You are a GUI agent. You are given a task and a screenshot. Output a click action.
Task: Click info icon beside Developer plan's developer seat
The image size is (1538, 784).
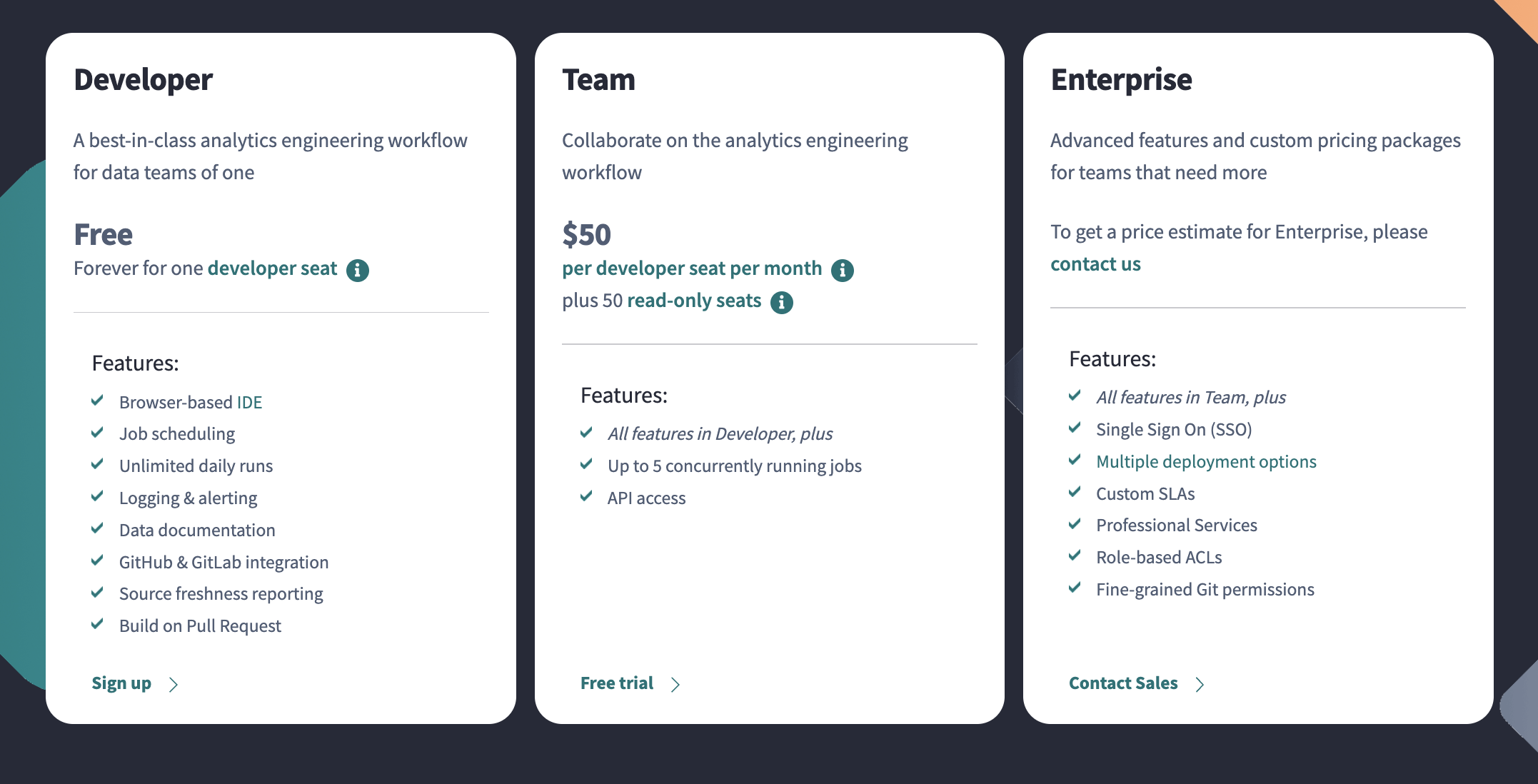[x=358, y=270]
